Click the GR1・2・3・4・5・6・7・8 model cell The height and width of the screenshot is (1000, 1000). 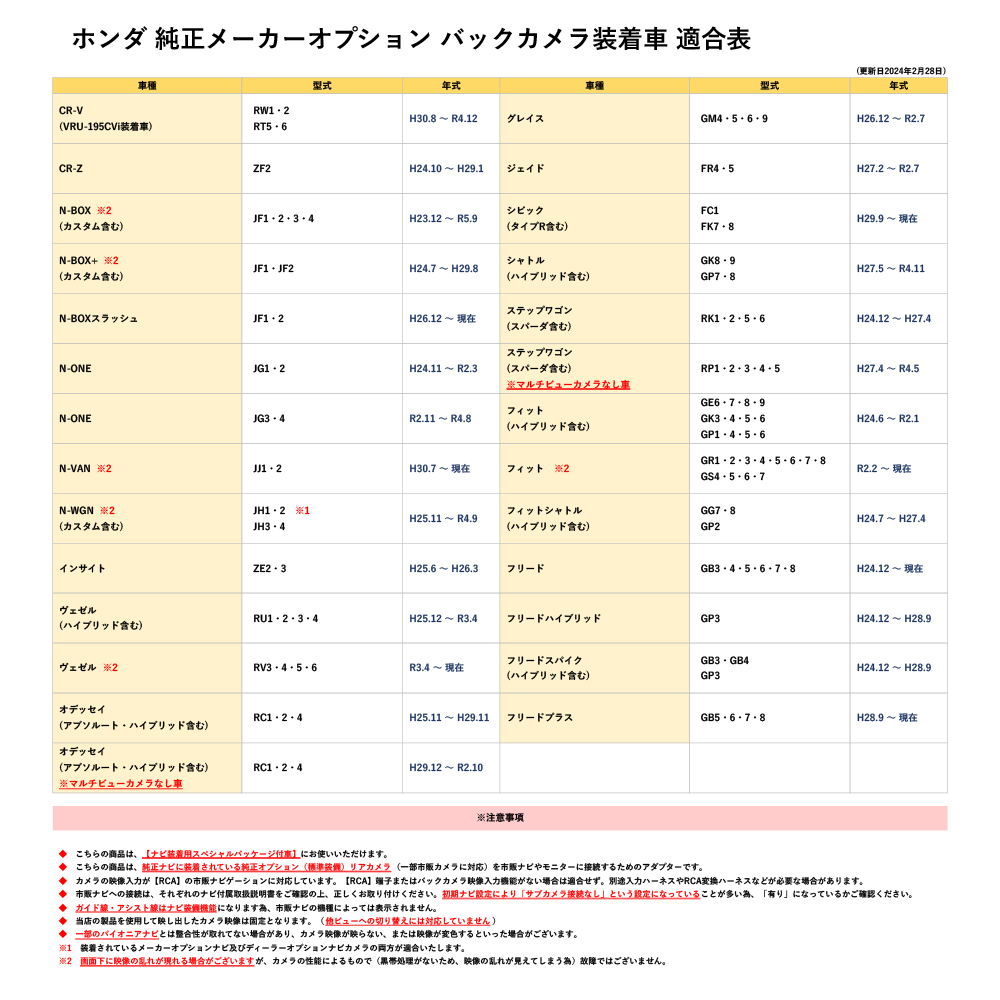[770, 469]
